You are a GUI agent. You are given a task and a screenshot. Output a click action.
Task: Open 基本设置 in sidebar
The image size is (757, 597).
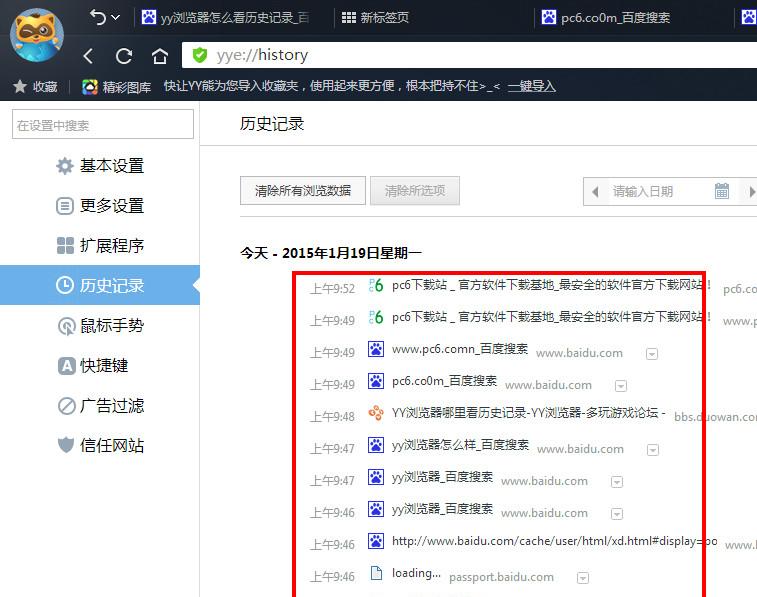point(100,166)
